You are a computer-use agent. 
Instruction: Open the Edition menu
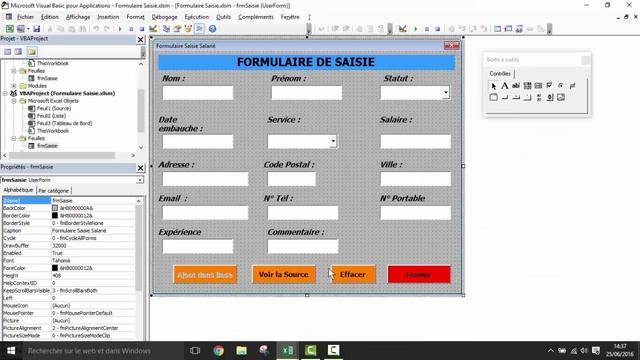[50, 17]
